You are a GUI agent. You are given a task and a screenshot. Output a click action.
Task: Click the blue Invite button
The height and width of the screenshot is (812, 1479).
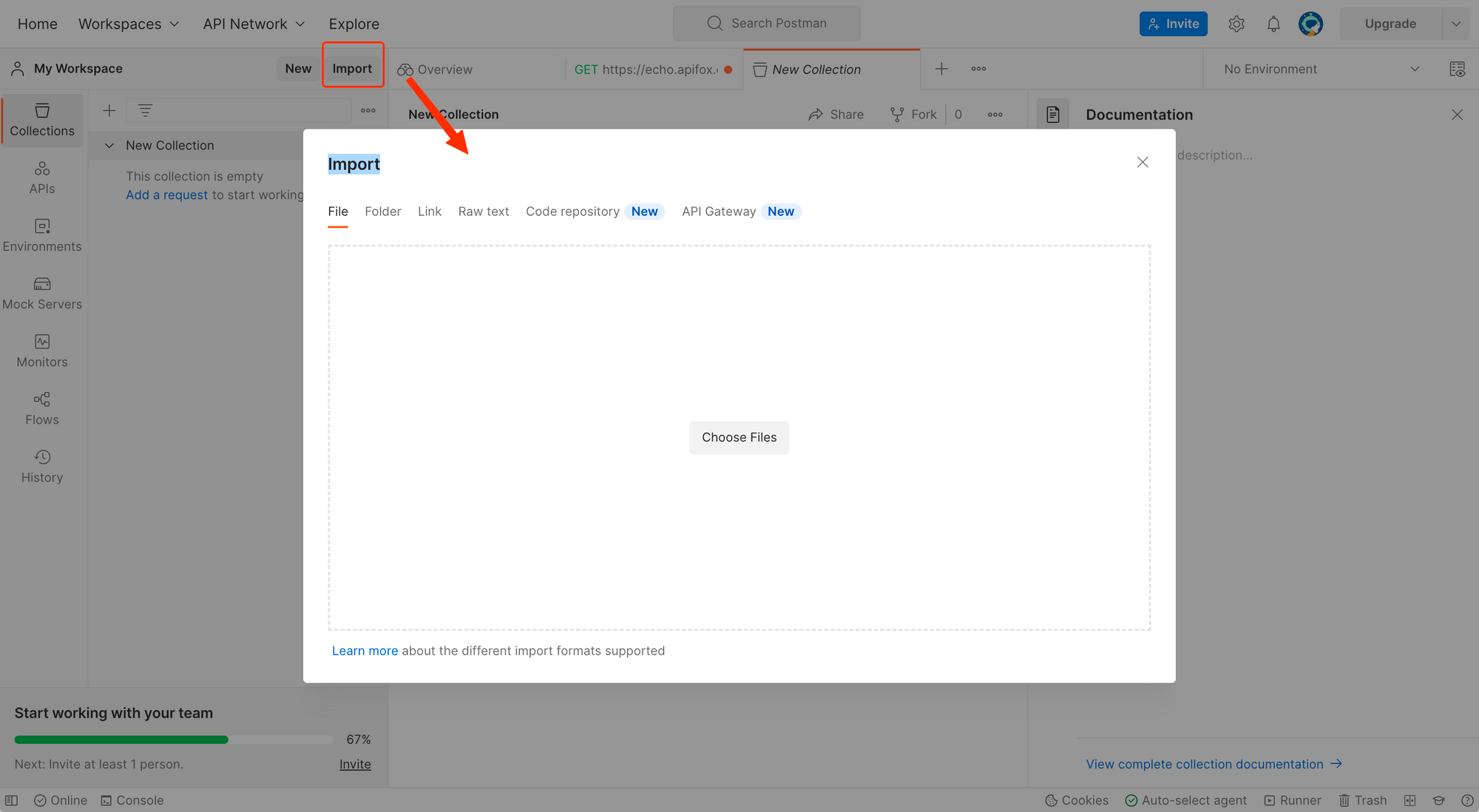(x=1174, y=24)
